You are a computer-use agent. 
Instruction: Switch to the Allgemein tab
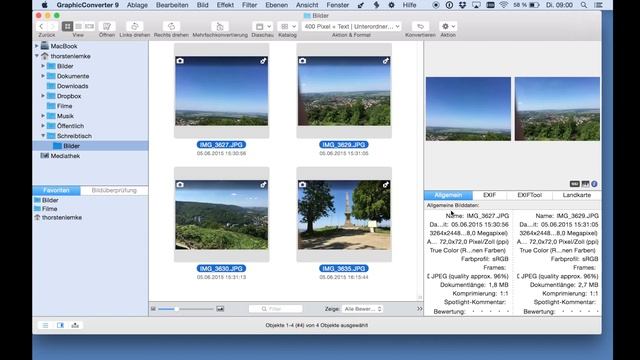tap(448, 195)
